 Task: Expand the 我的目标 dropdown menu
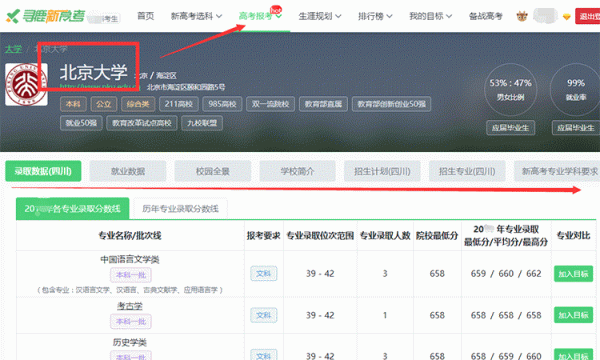(x=430, y=16)
